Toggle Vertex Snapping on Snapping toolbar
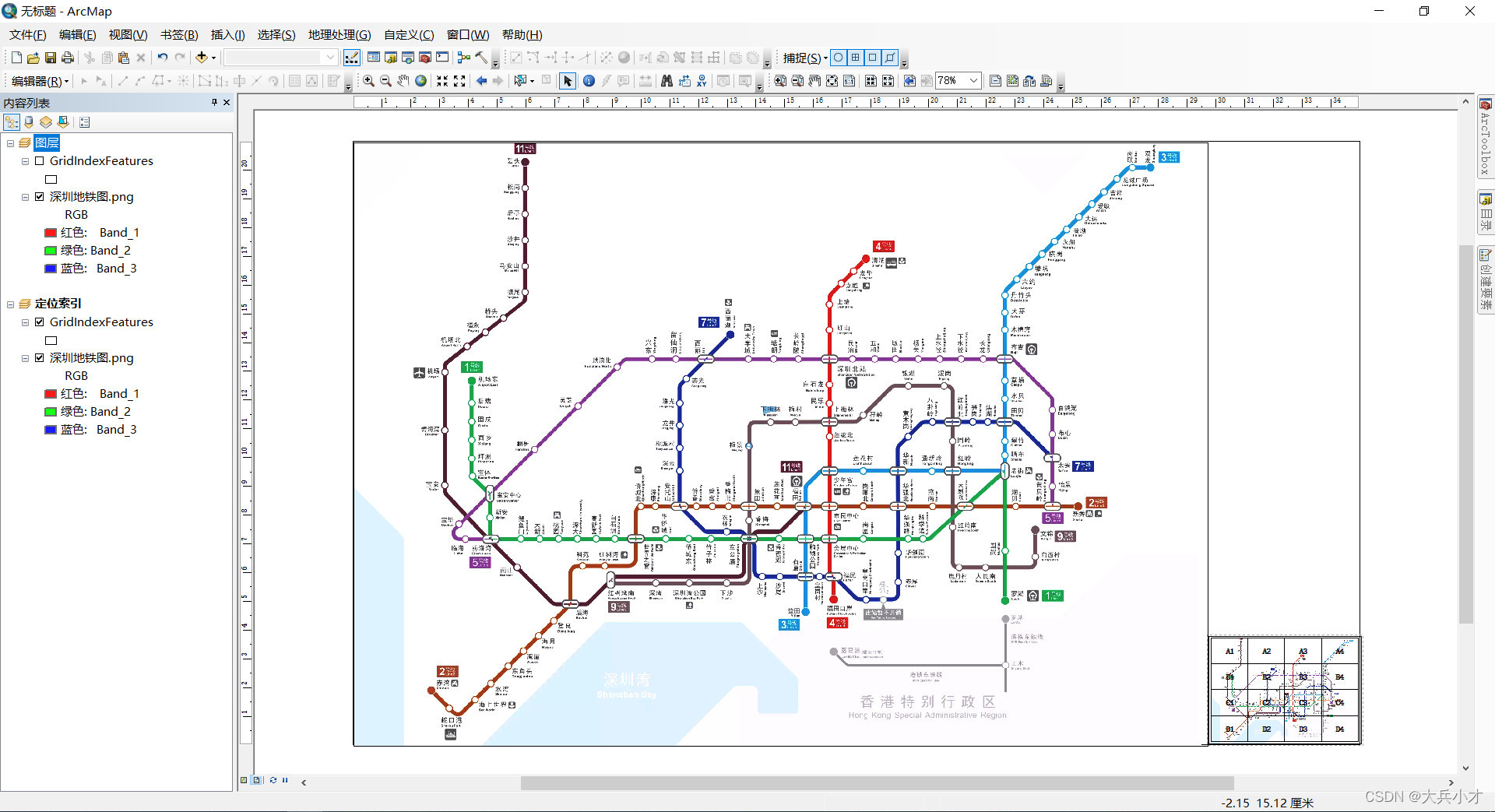Image resolution: width=1495 pixels, height=812 pixels. (873, 58)
